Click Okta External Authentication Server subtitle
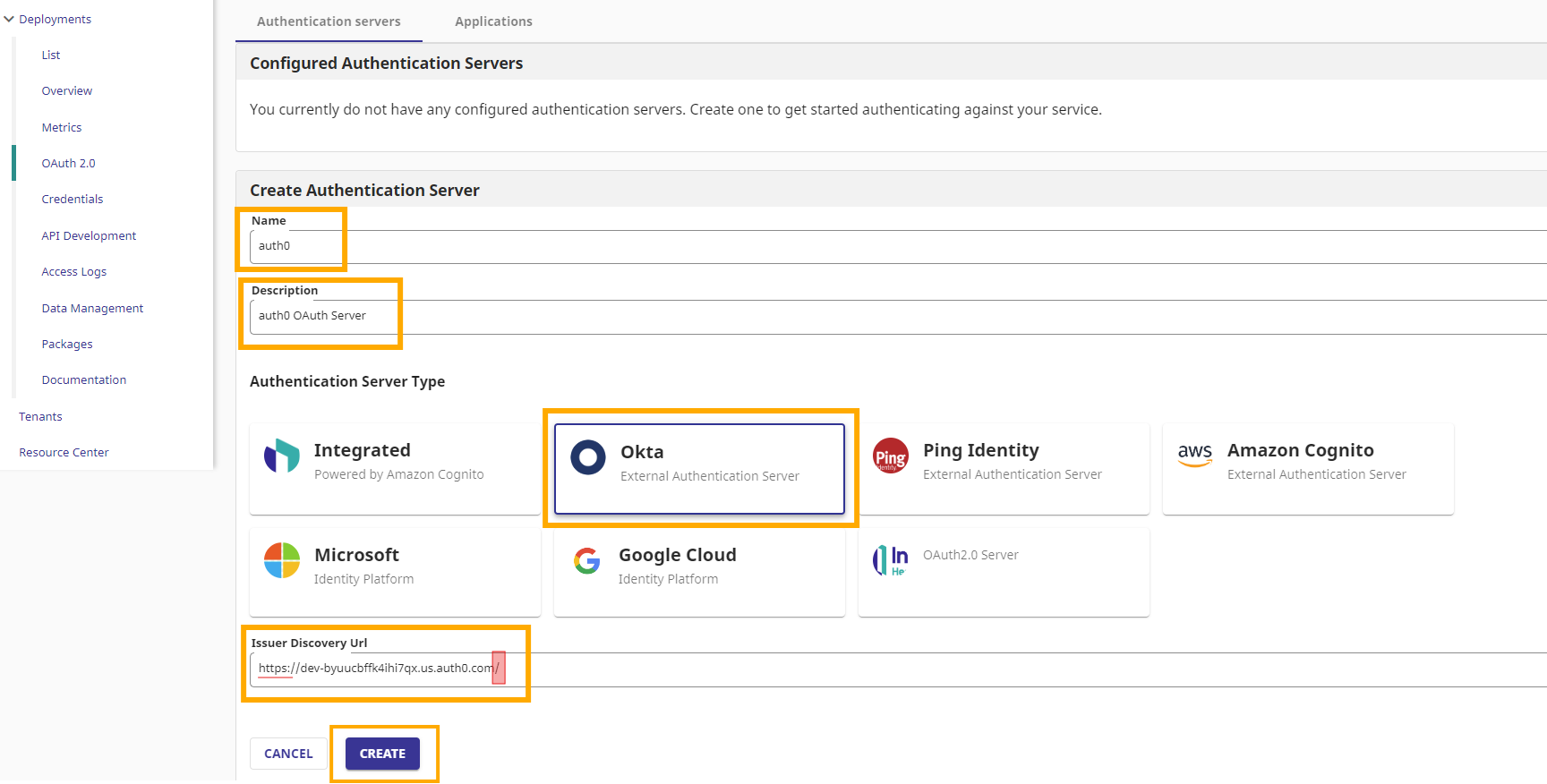The image size is (1547, 784). pyautogui.click(x=710, y=476)
